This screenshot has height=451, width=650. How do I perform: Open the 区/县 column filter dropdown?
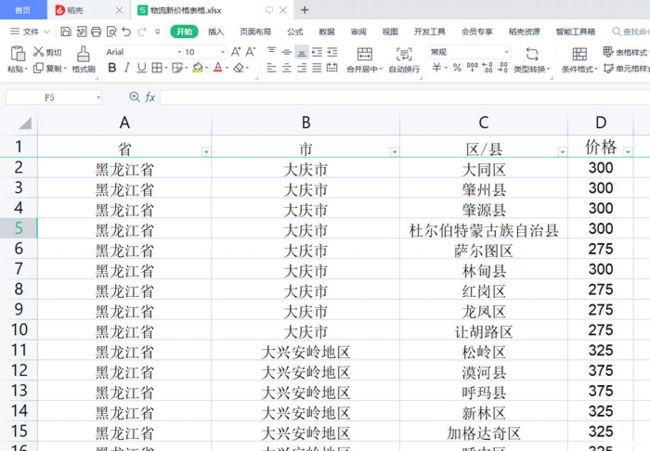(562, 152)
